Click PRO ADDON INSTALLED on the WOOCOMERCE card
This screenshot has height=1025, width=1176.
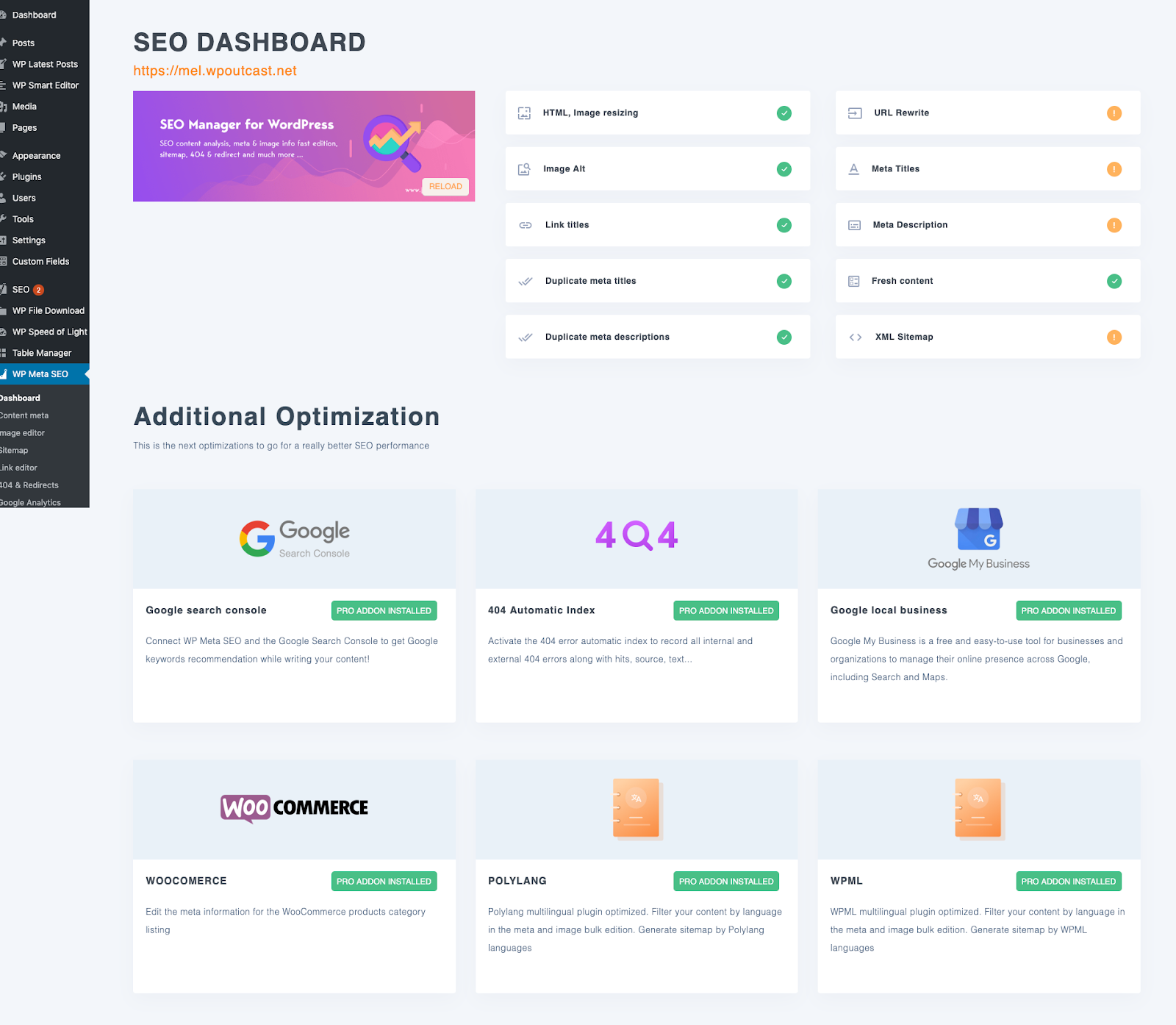tap(384, 882)
